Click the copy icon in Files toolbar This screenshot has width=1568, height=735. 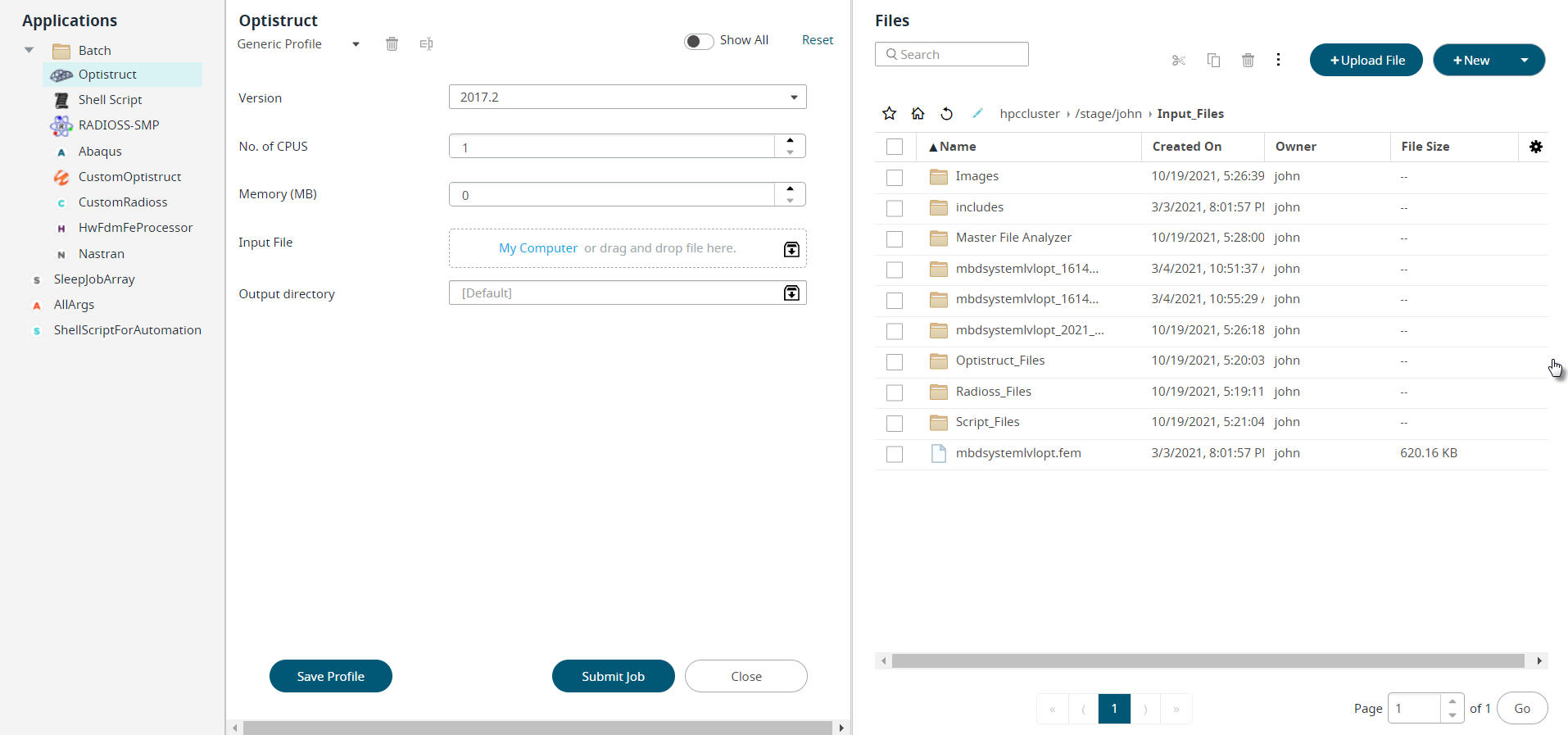click(1213, 61)
